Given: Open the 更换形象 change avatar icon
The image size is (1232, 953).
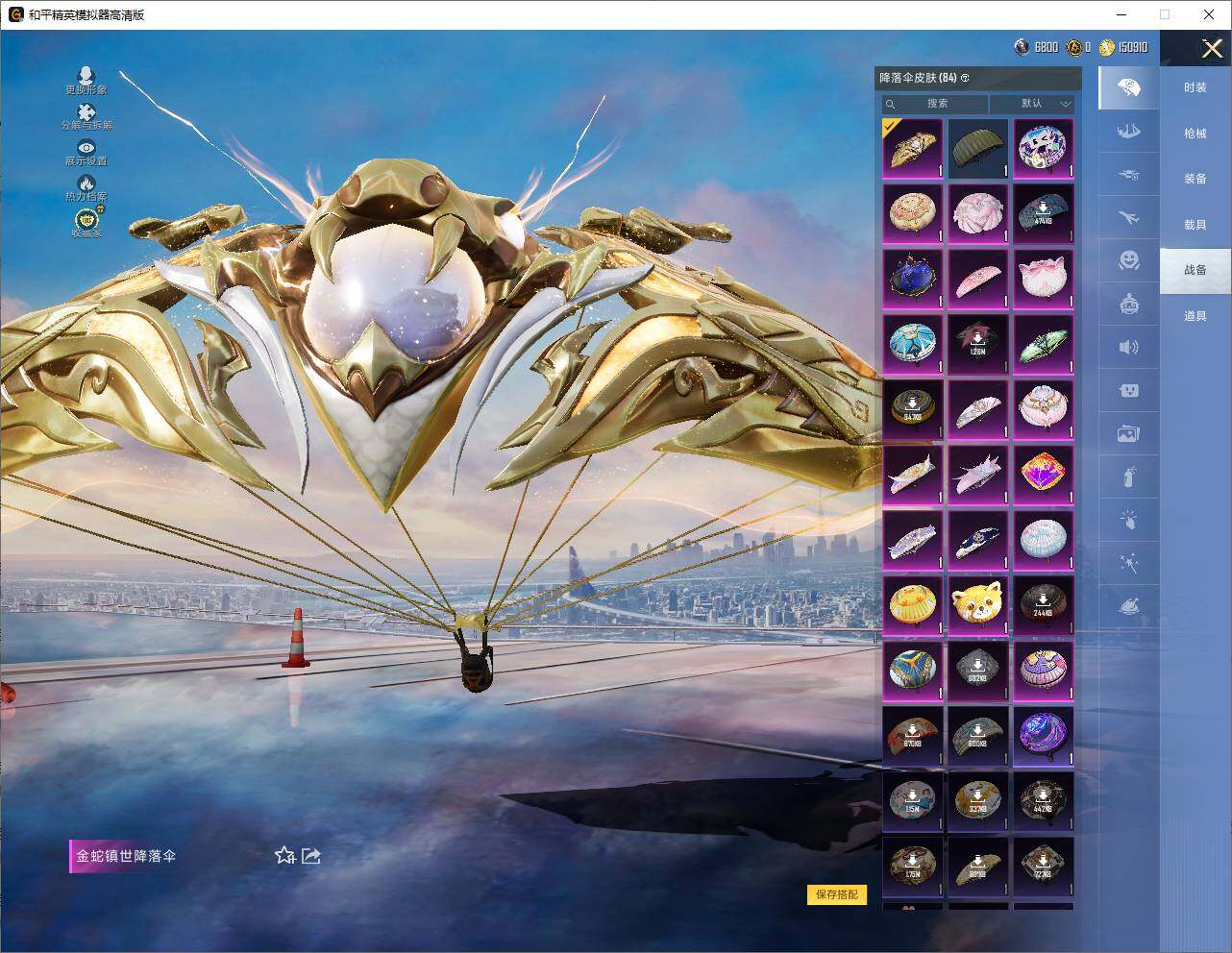Looking at the screenshot, I should (86, 79).
